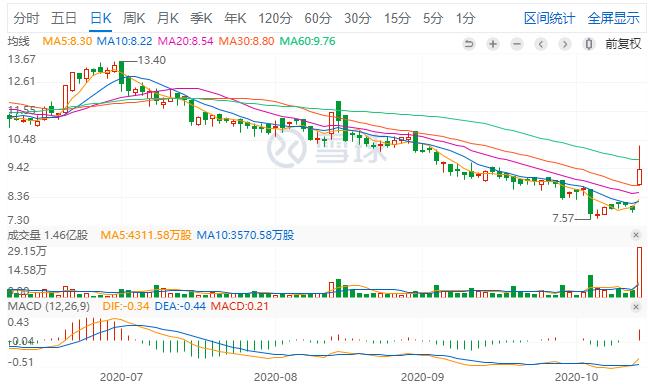Zoom in the chart with plus icon

click(x=493, y=44)
